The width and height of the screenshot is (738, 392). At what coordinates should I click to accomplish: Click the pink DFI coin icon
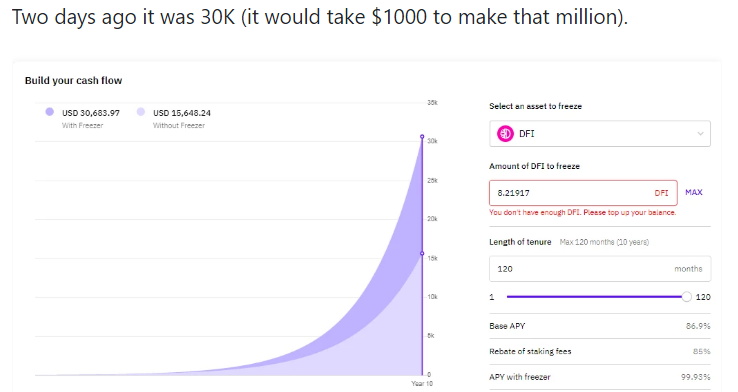coord(505,134)
